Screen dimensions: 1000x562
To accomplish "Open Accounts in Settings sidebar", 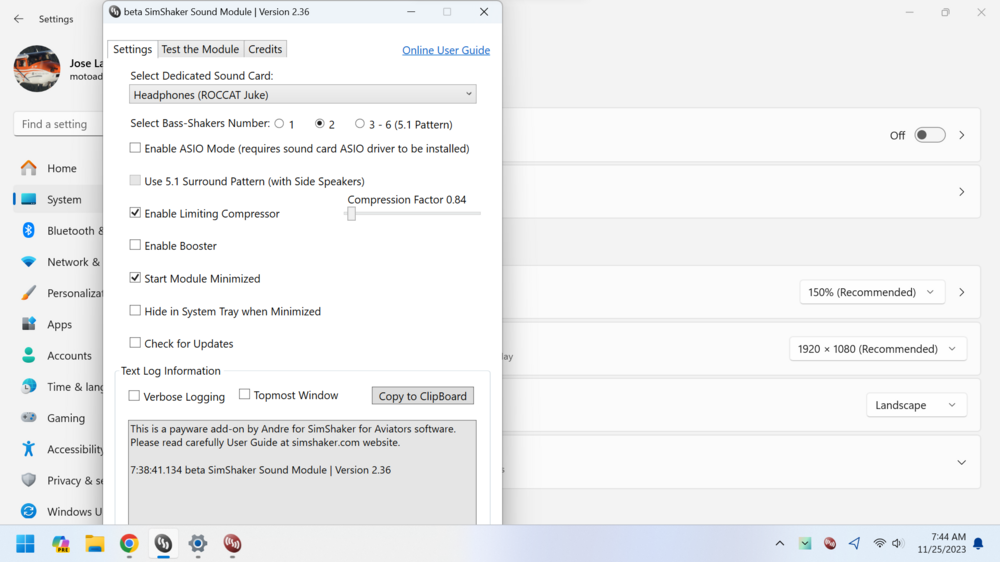I will coord(57,356).
